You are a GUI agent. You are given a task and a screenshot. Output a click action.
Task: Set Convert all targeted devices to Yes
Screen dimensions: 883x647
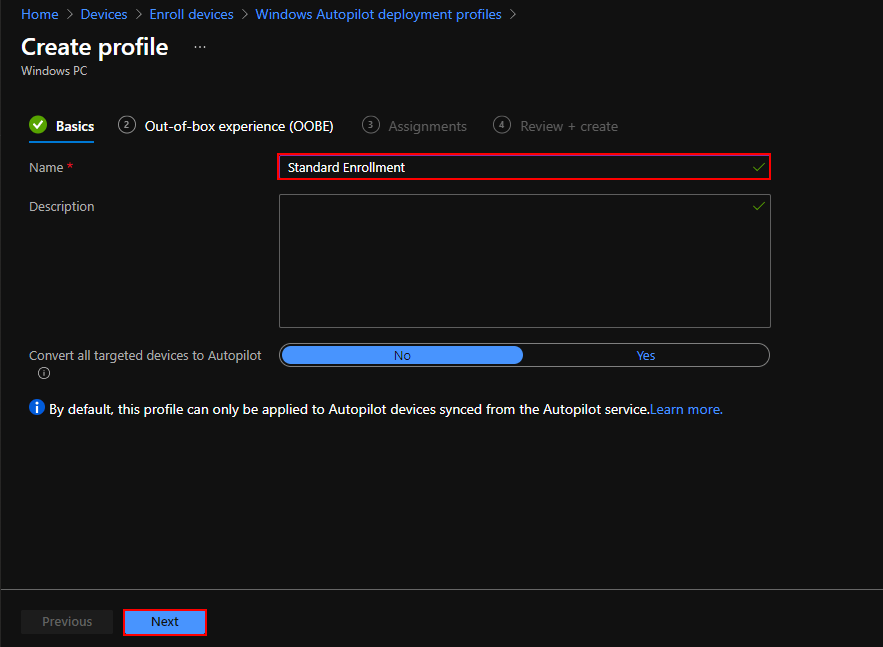(645, 355)
